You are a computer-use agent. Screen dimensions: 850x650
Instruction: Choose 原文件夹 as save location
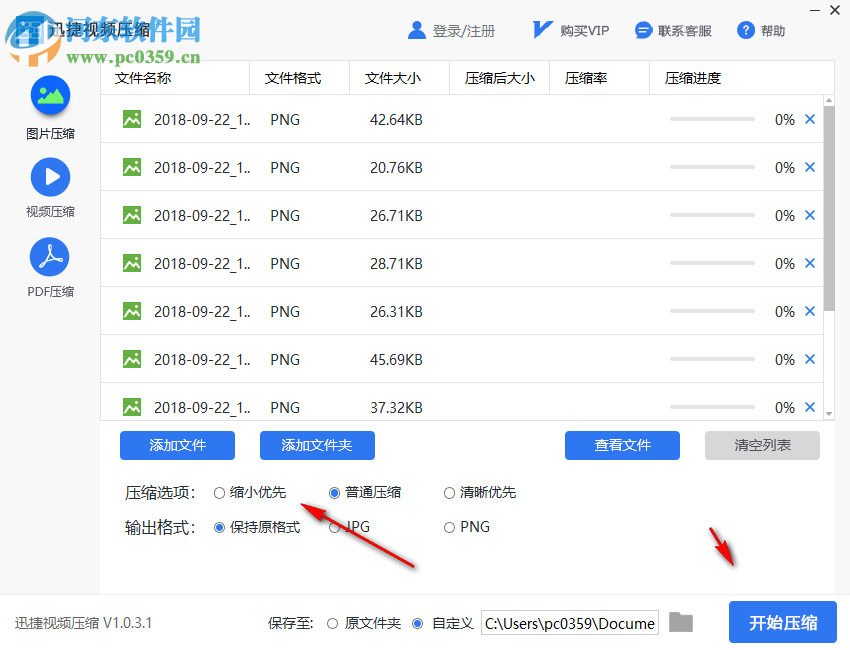331,622
